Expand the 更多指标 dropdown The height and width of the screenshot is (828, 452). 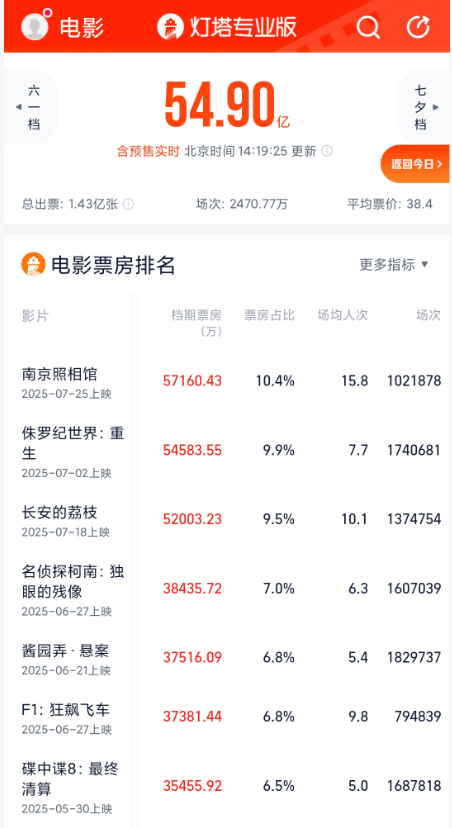pyautogui.click(x=394, y=265)
